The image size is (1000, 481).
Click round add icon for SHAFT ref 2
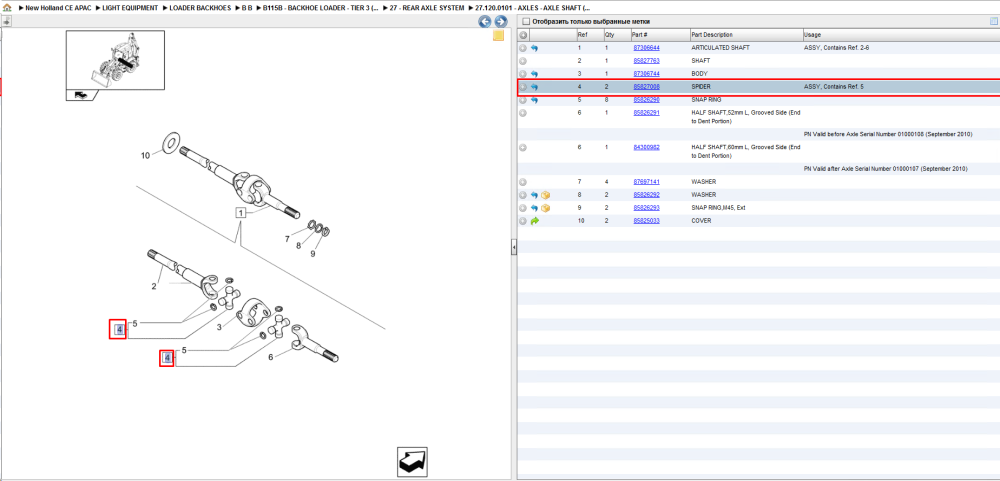coord(523,61)
